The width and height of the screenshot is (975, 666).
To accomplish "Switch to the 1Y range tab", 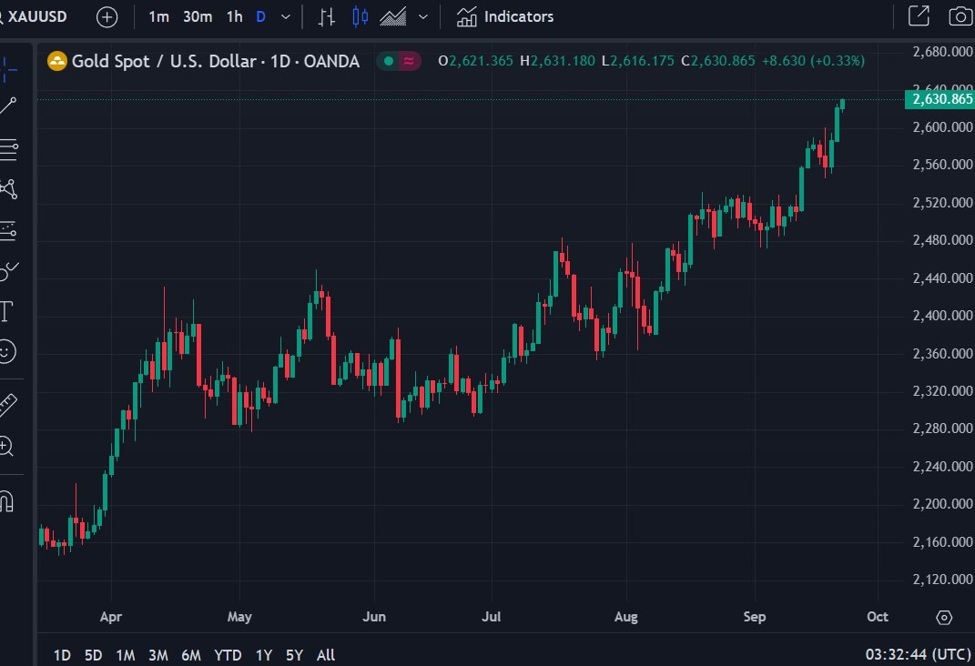I will tap(263, 655).
